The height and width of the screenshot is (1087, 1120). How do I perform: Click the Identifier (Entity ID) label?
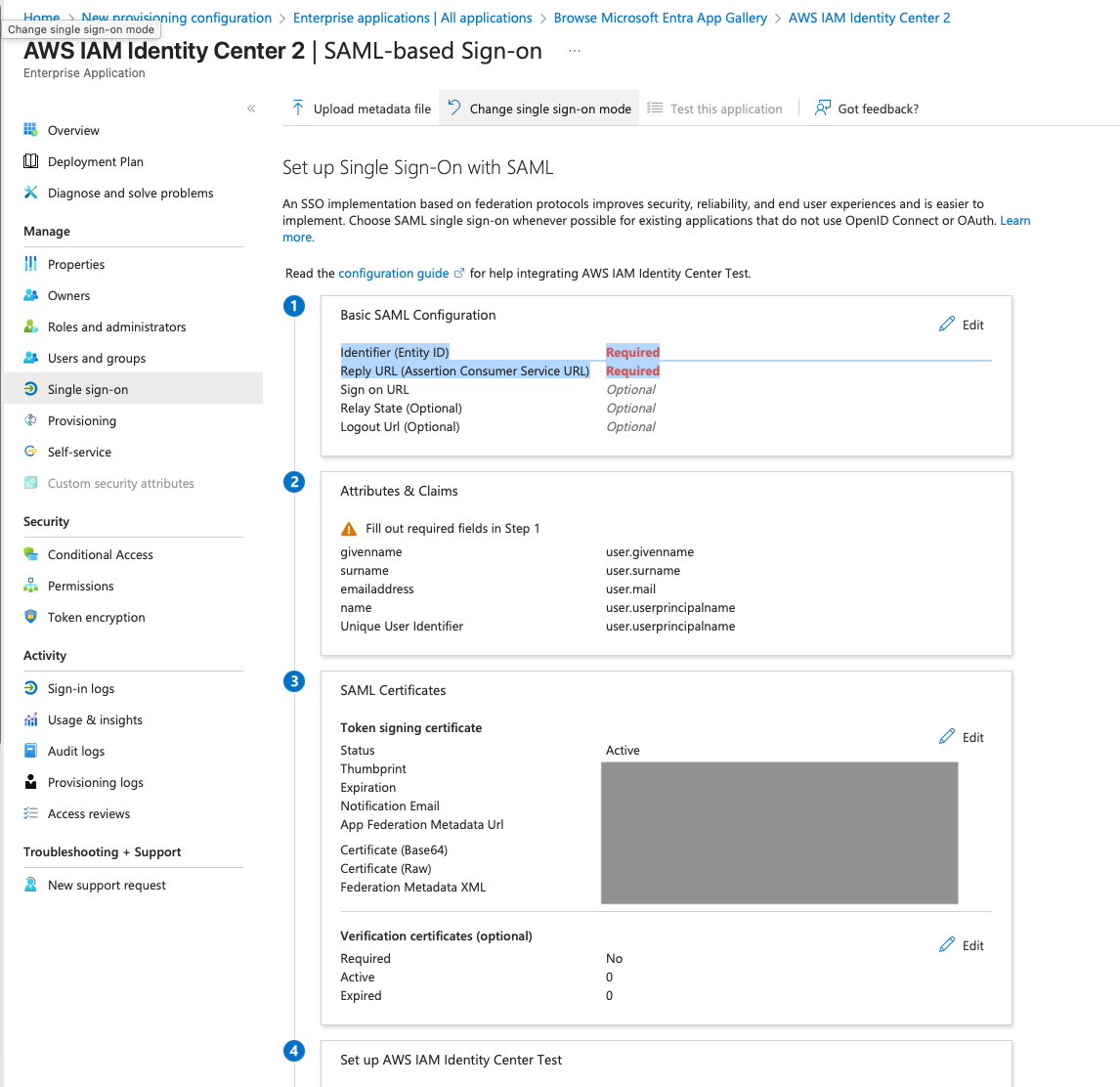[x=394, y=352]
